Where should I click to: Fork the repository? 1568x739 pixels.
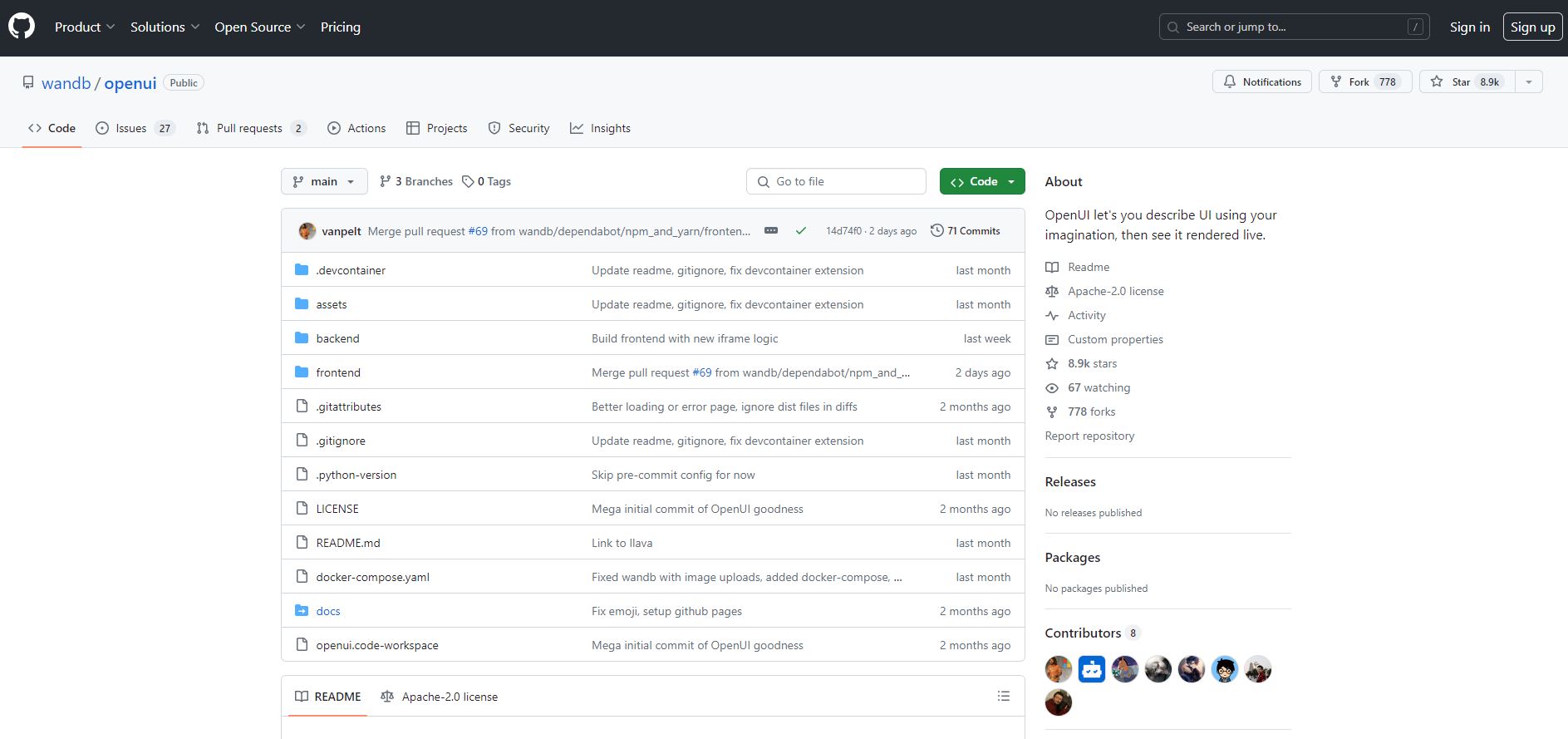pos(1364,81)
